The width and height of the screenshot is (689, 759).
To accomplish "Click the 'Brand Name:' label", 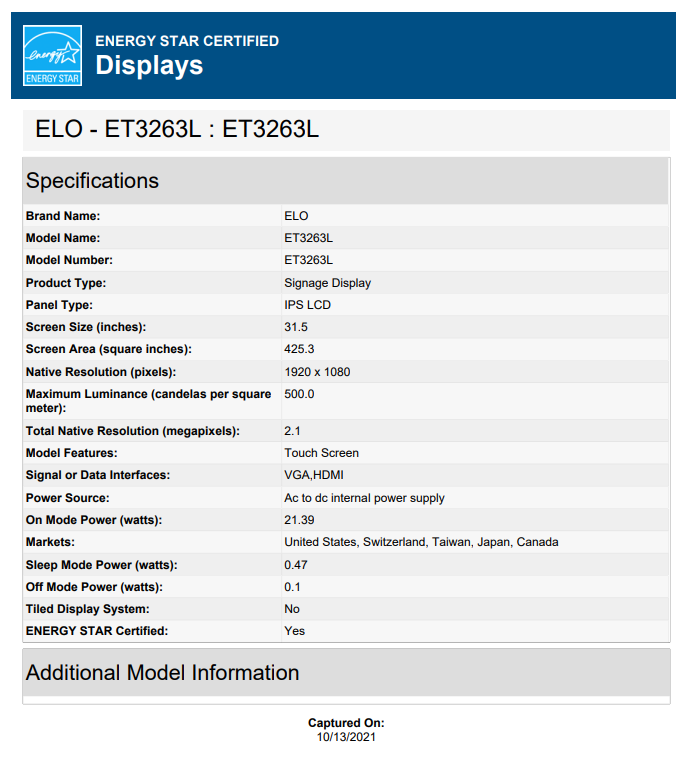I will [63, 216].
